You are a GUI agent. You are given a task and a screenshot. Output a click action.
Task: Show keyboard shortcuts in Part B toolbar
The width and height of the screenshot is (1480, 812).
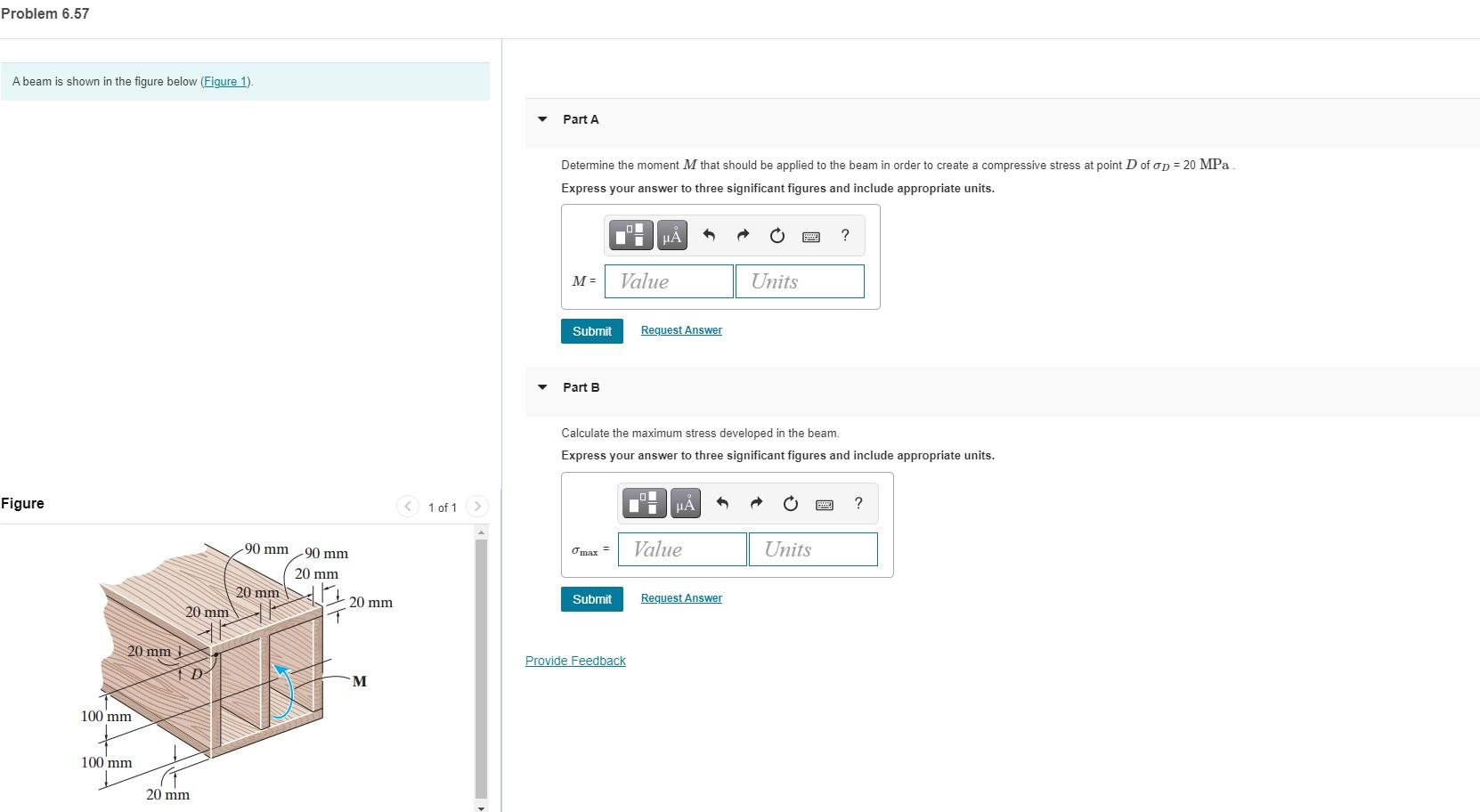tap(824, 505)
